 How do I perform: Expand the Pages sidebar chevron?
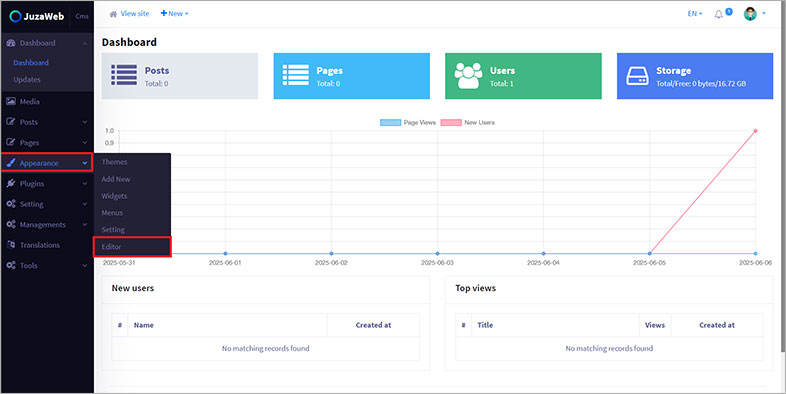click(85, 143)
